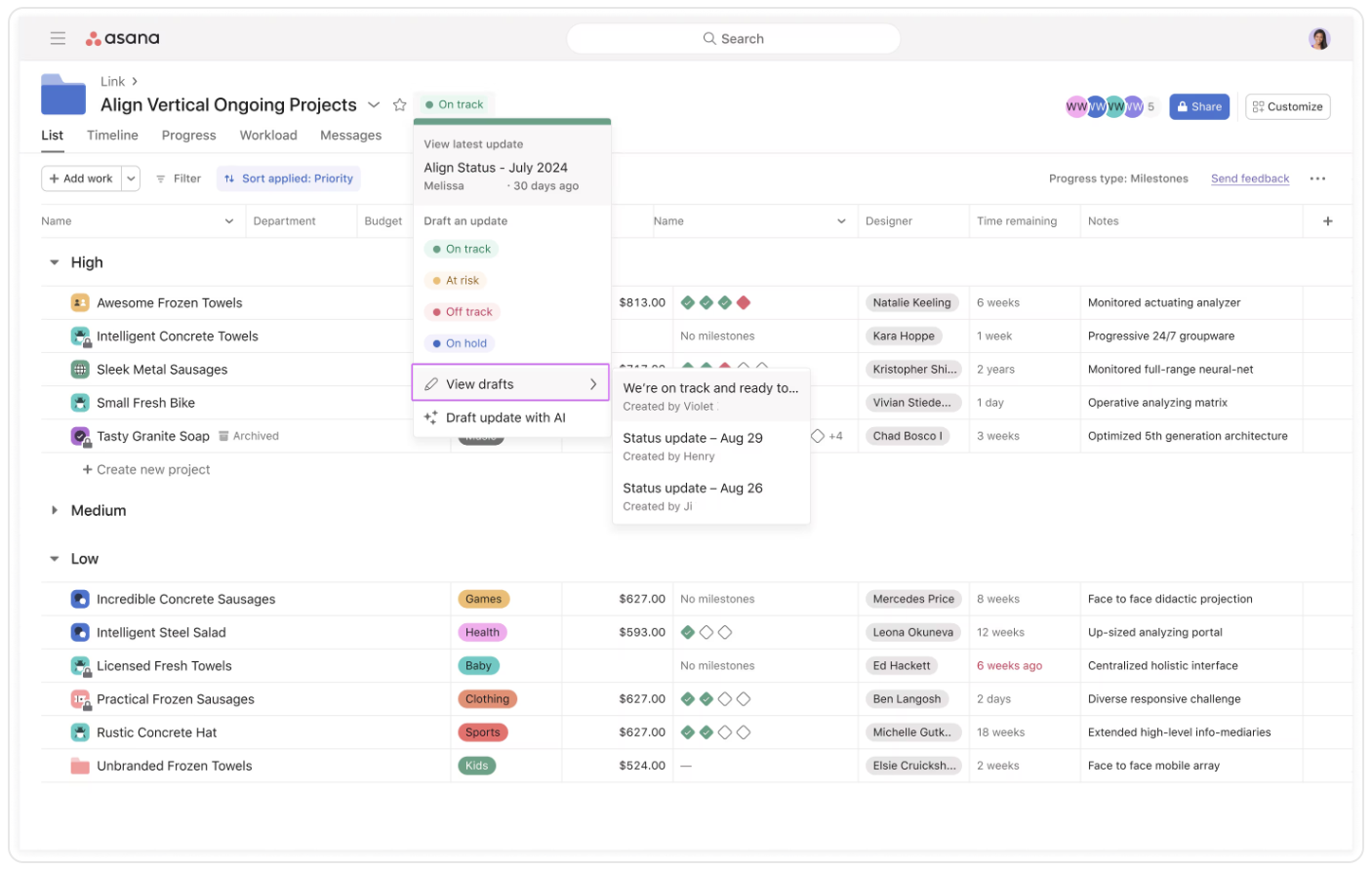1372x870 pixels.
Task: Open the hamburger navigation menu
Action: pyautogui.click(x=58, y=38)
